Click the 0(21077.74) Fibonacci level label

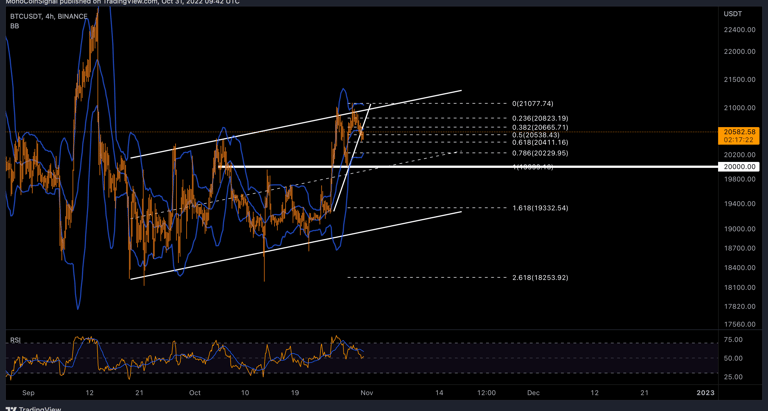(x=532, y=104)
